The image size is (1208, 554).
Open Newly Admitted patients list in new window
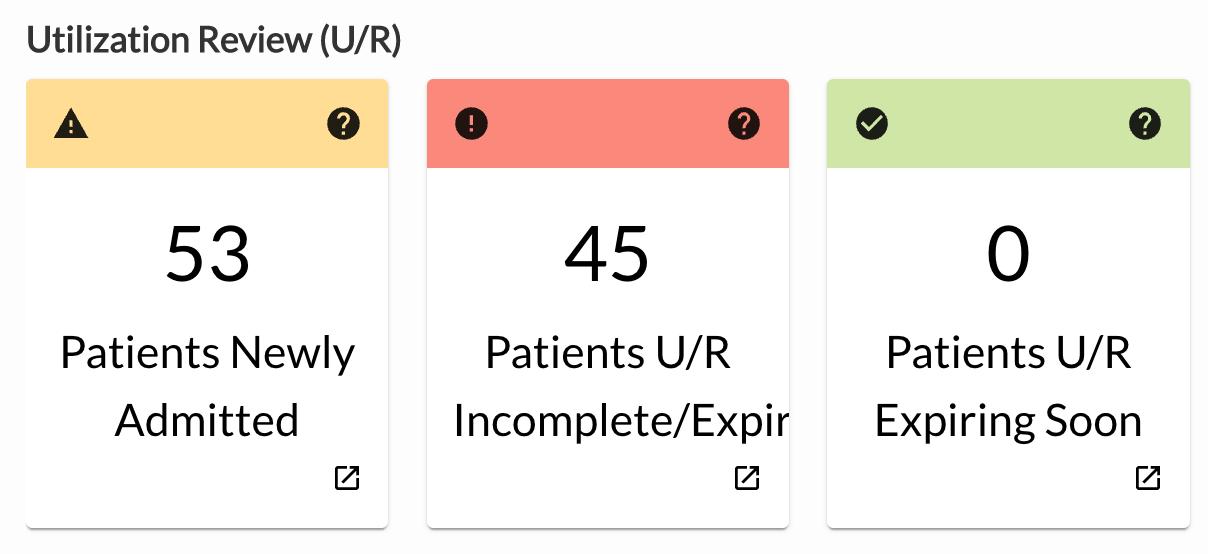[346, 478]
